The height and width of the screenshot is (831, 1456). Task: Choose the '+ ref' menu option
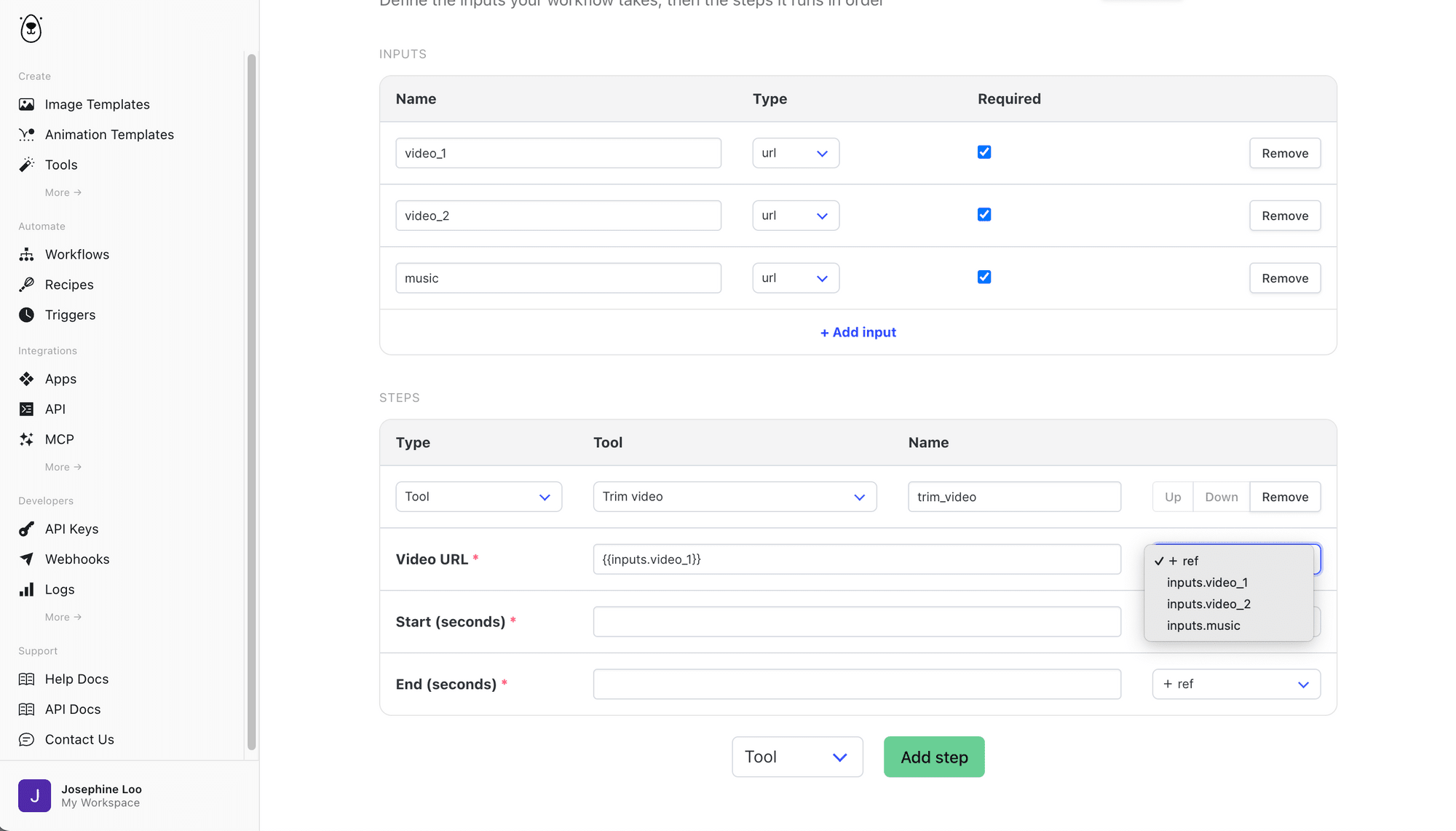[1228, 561]
